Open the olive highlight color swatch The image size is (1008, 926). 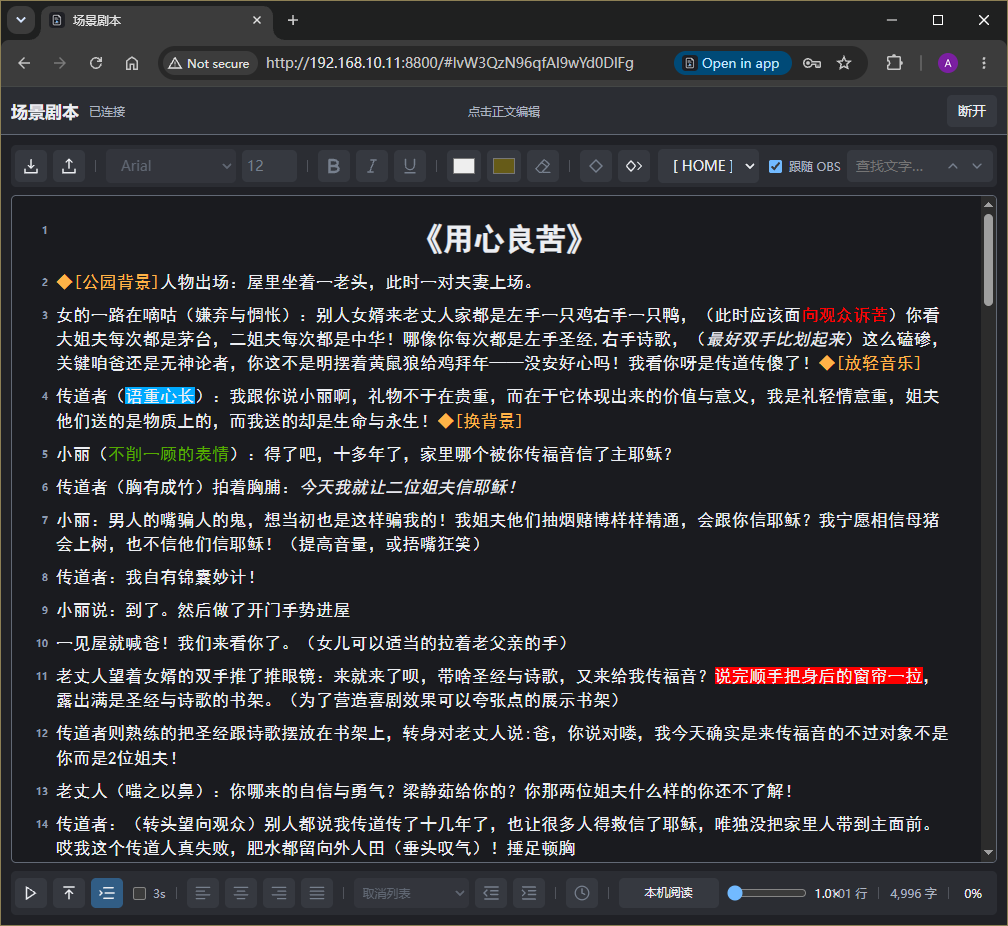coord(503,167)
